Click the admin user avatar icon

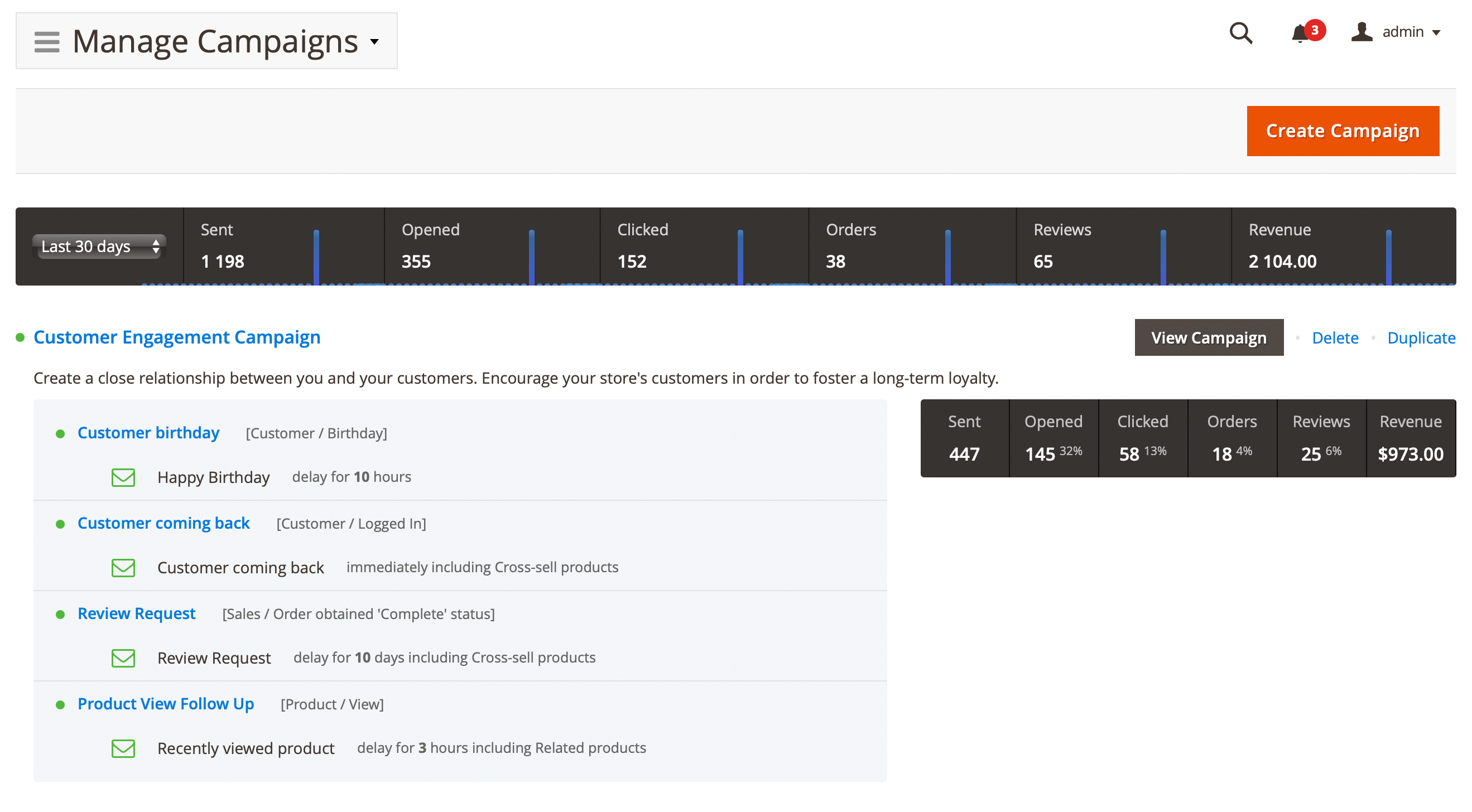click(1362, 33)
